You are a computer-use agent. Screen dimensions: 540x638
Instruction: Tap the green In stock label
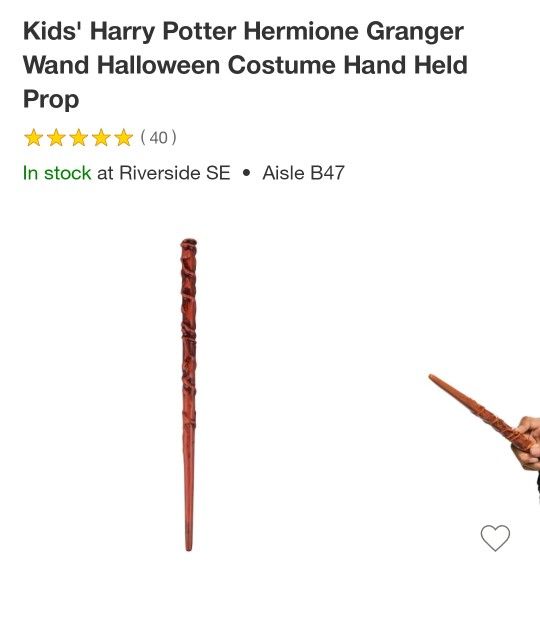[x=57, y=173]
